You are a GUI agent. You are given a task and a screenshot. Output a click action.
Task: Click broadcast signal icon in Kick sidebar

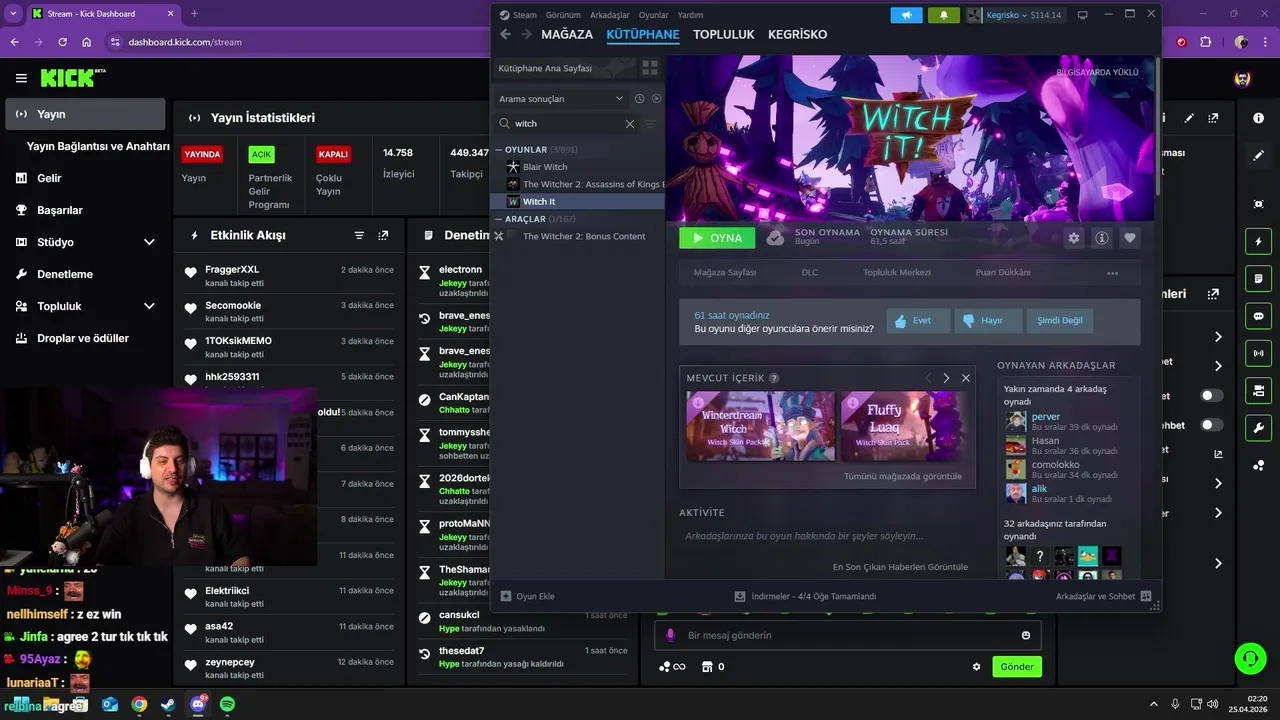tap(1258, 353)
